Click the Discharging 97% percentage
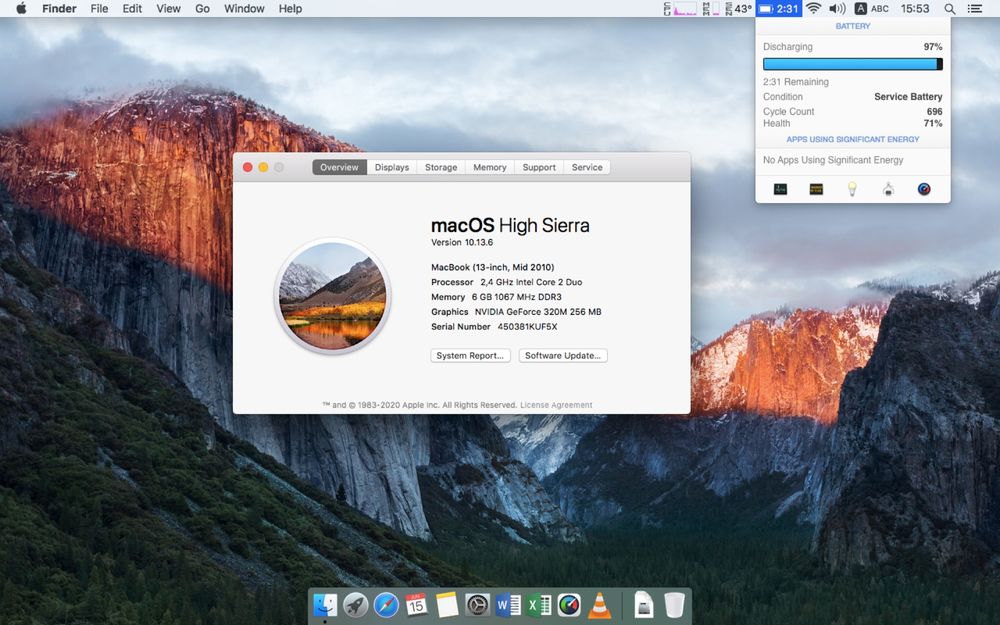 tap(933, 47)
